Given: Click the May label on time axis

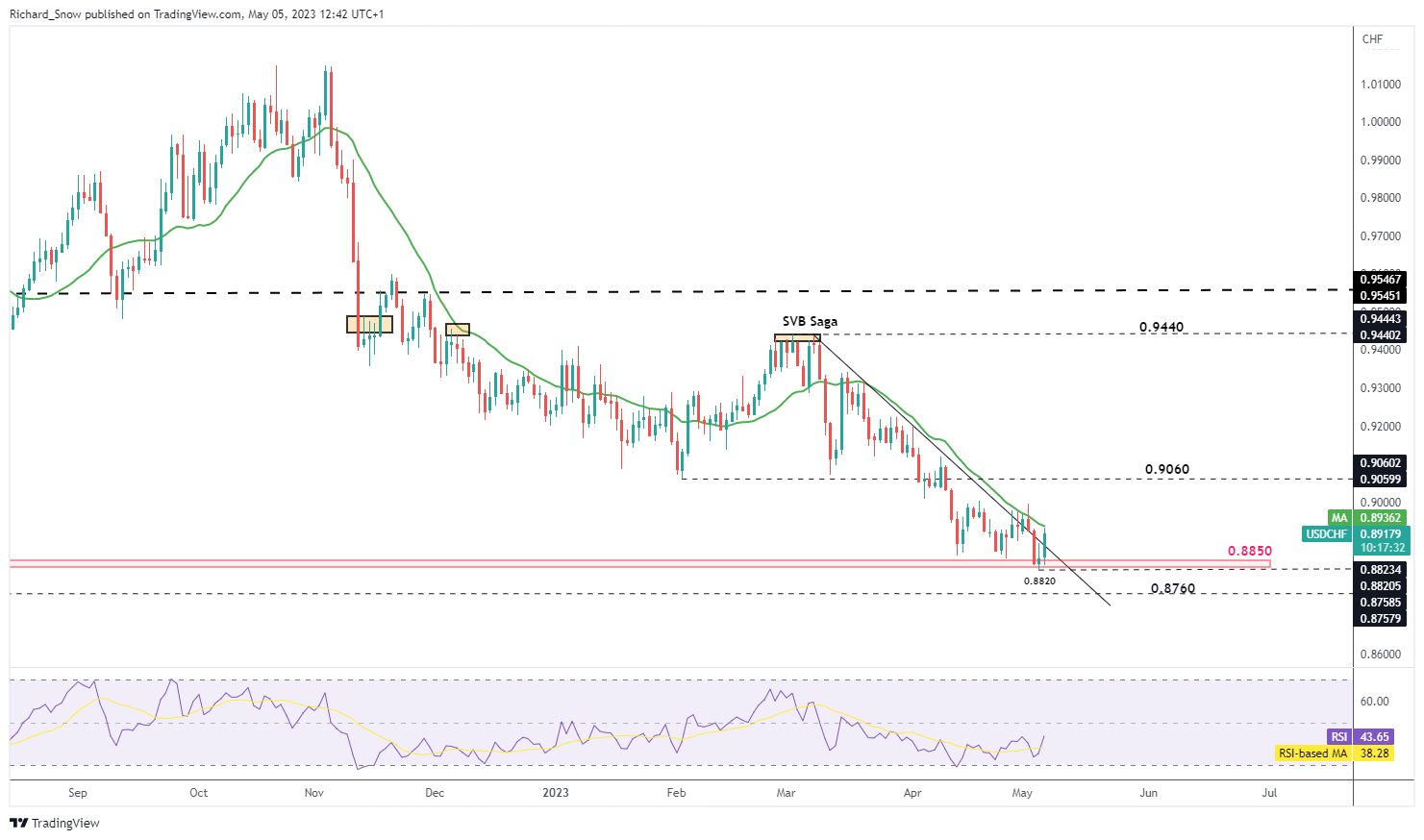Looking at the screenshot, I should [1022, 793].
